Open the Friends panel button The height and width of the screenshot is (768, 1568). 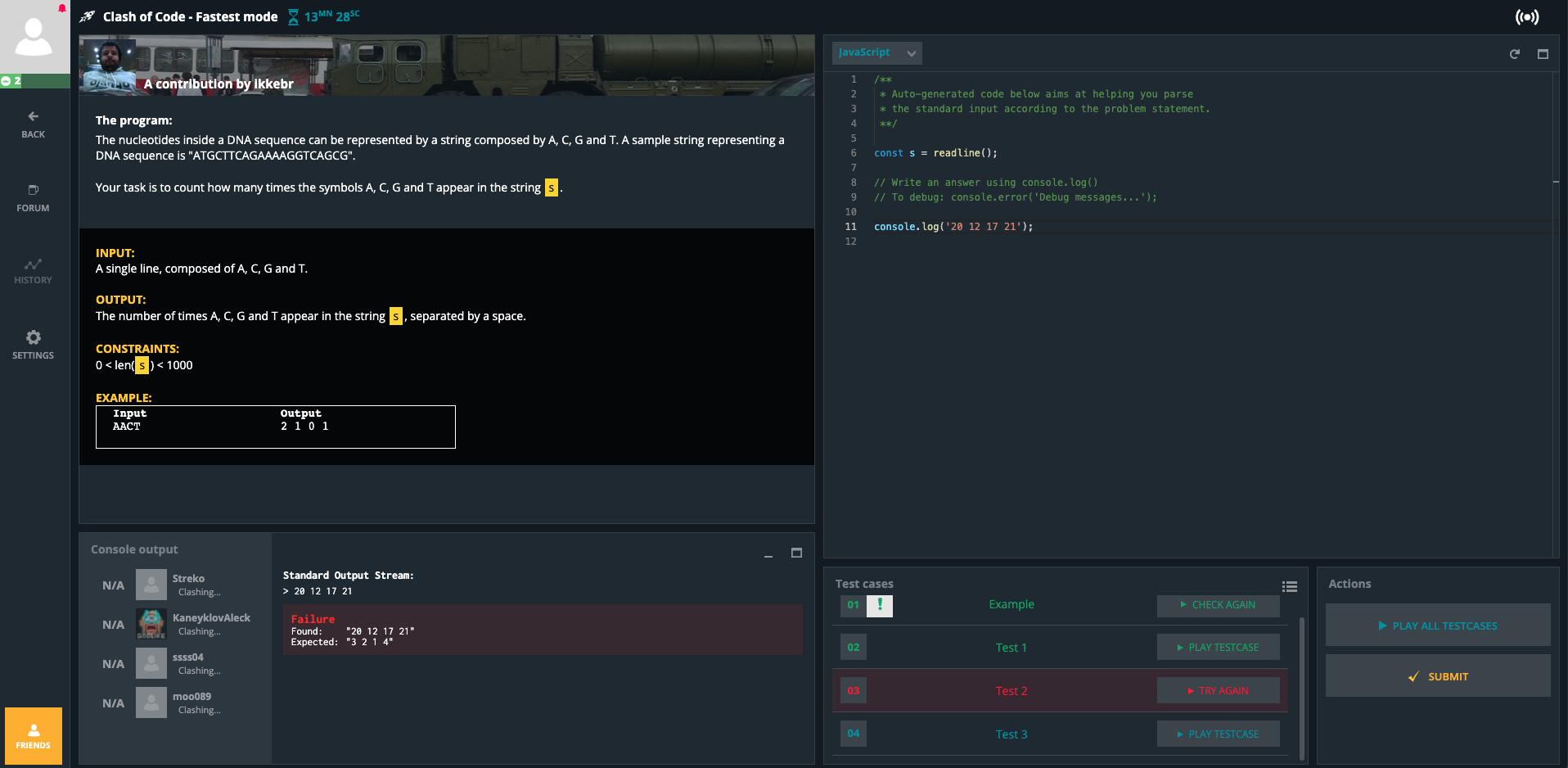pyautogui.click(x=34, y=735)
